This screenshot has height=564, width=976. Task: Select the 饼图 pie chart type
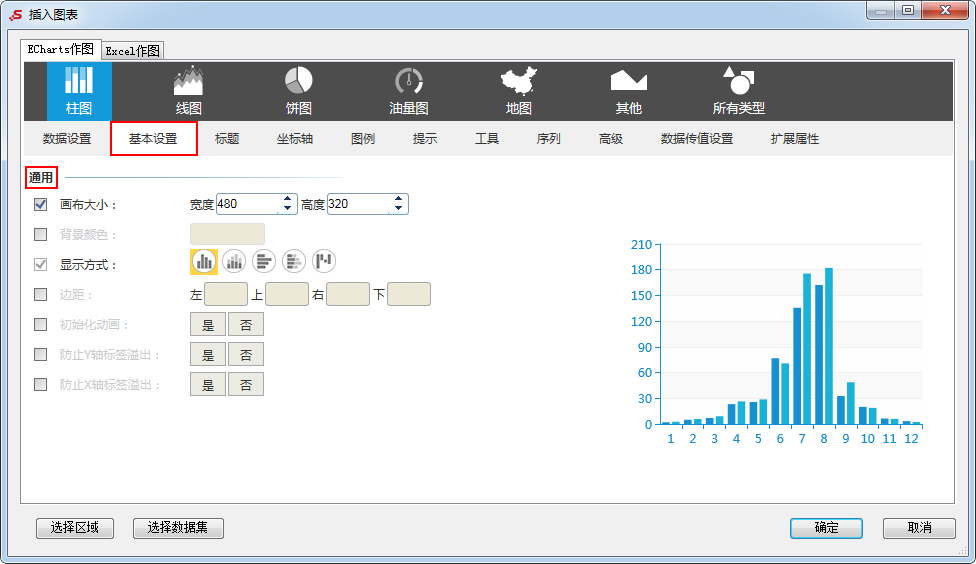tap(299, 91)
